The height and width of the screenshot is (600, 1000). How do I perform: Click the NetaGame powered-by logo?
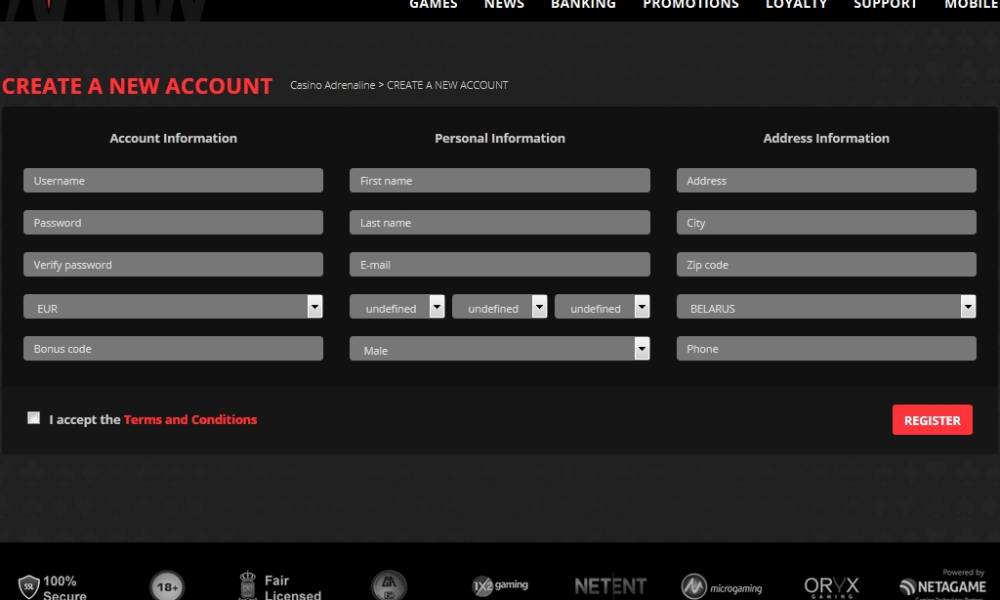point(941,587)
